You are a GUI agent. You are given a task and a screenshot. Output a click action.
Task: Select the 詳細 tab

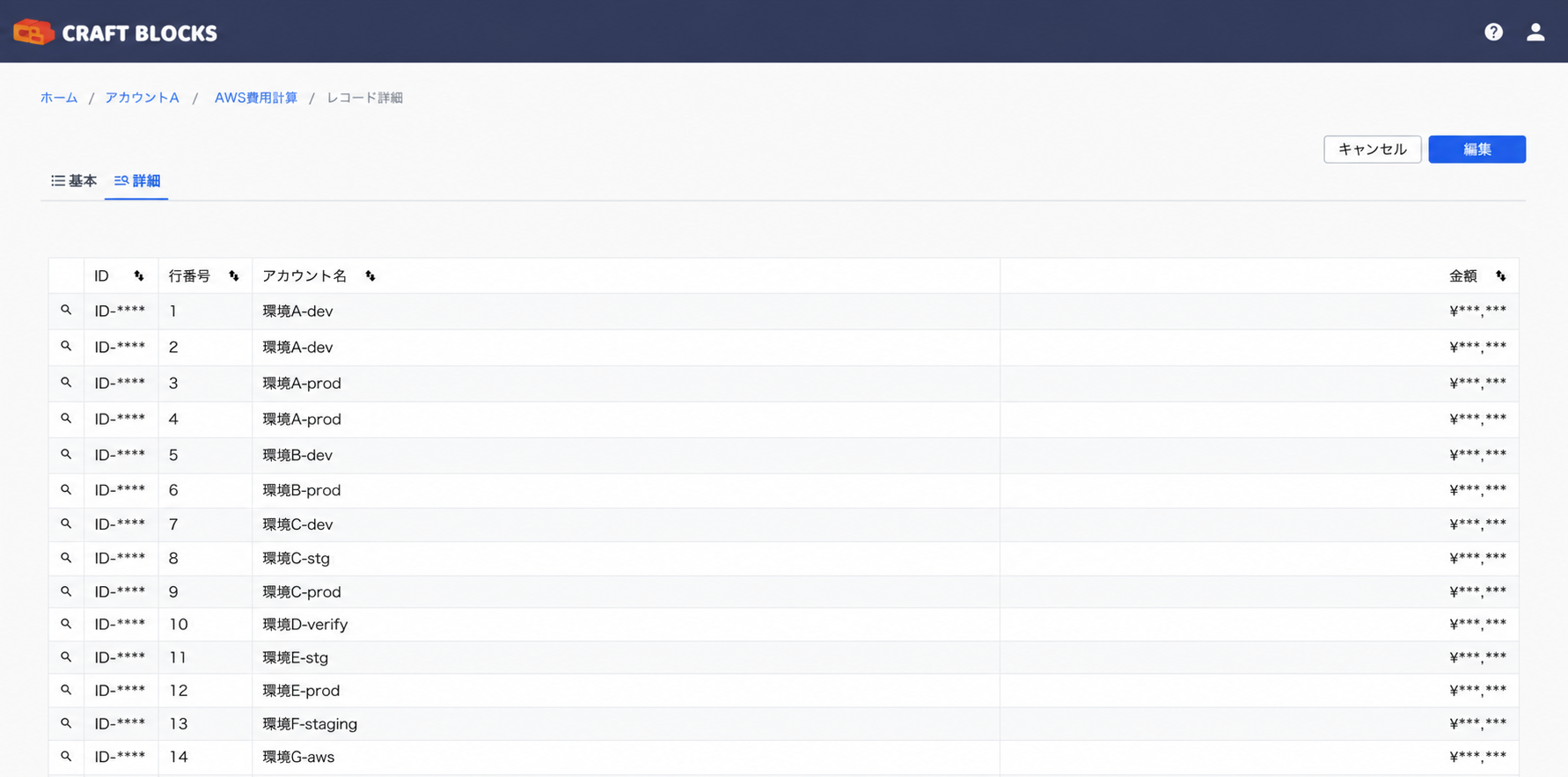[x=137, y=180]
